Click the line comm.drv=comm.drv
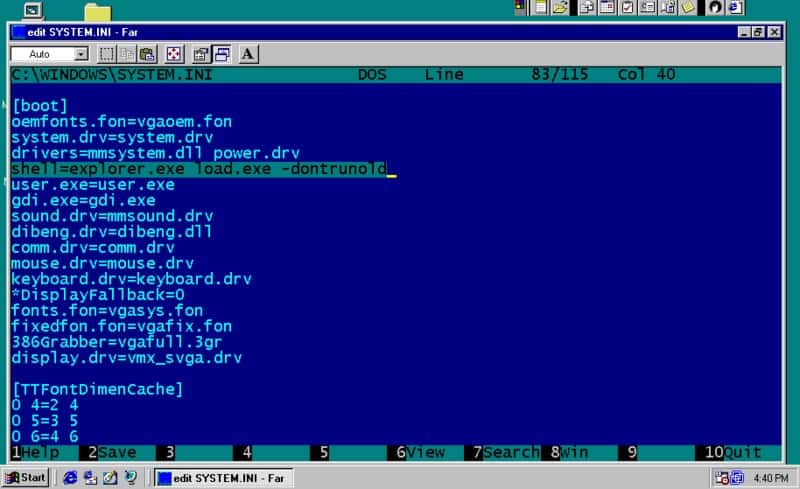 click(x=93, y=248)
